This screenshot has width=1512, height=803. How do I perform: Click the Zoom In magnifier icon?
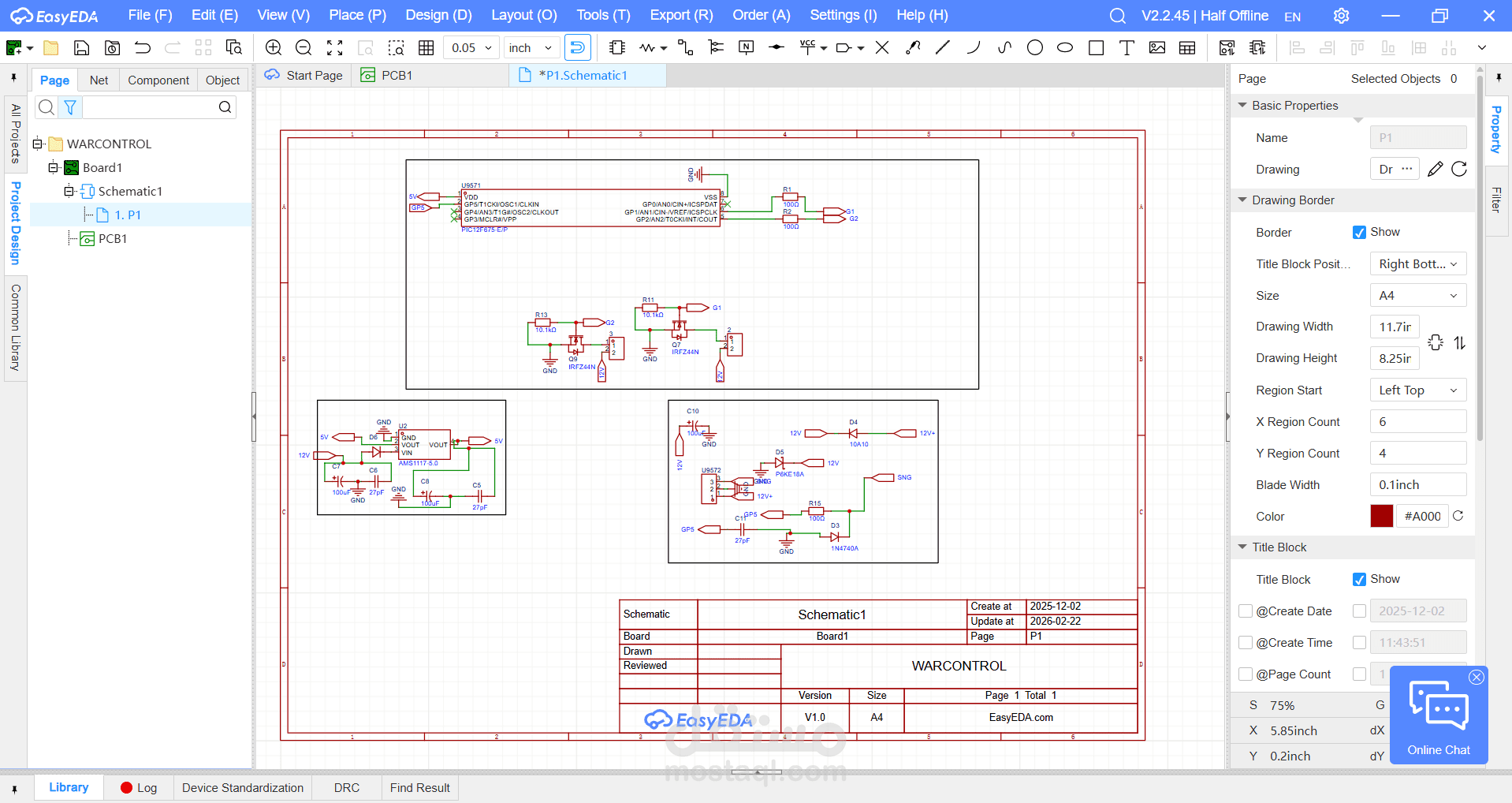(274, 47)
